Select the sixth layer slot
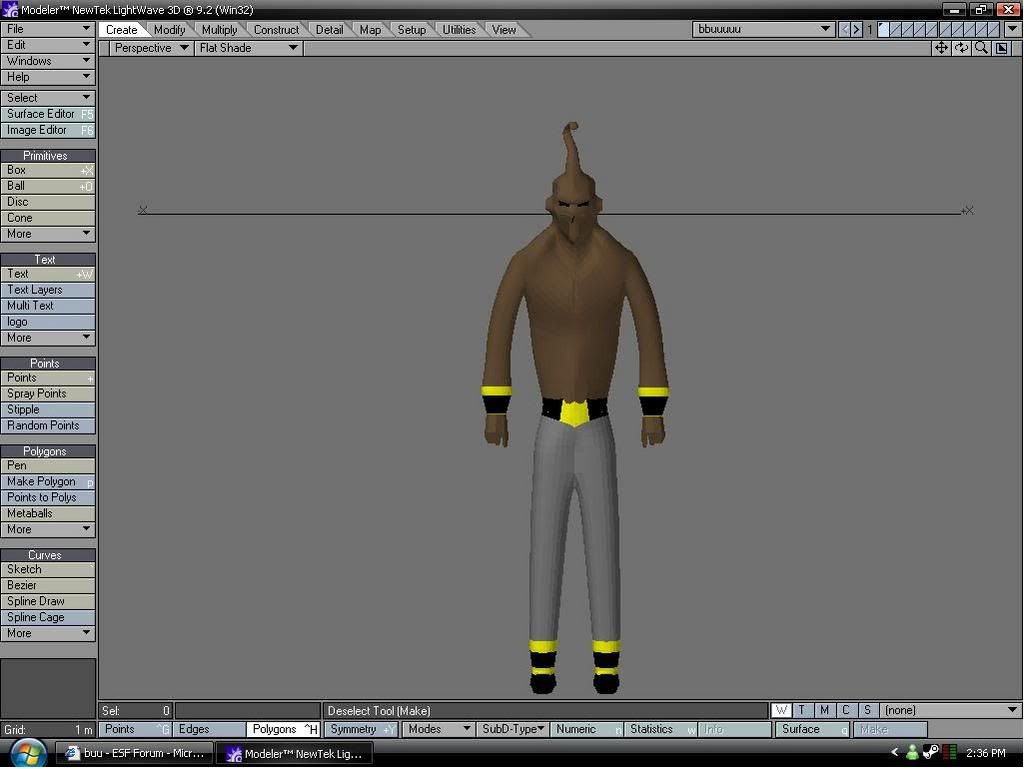The width and height of the screenshot is (1024, 769). [x=946, y=29]
